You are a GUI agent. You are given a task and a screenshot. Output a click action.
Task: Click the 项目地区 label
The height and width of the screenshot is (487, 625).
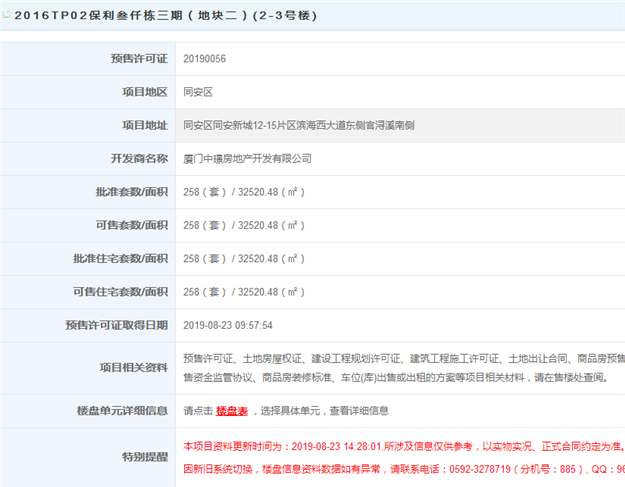coord(145,92)
